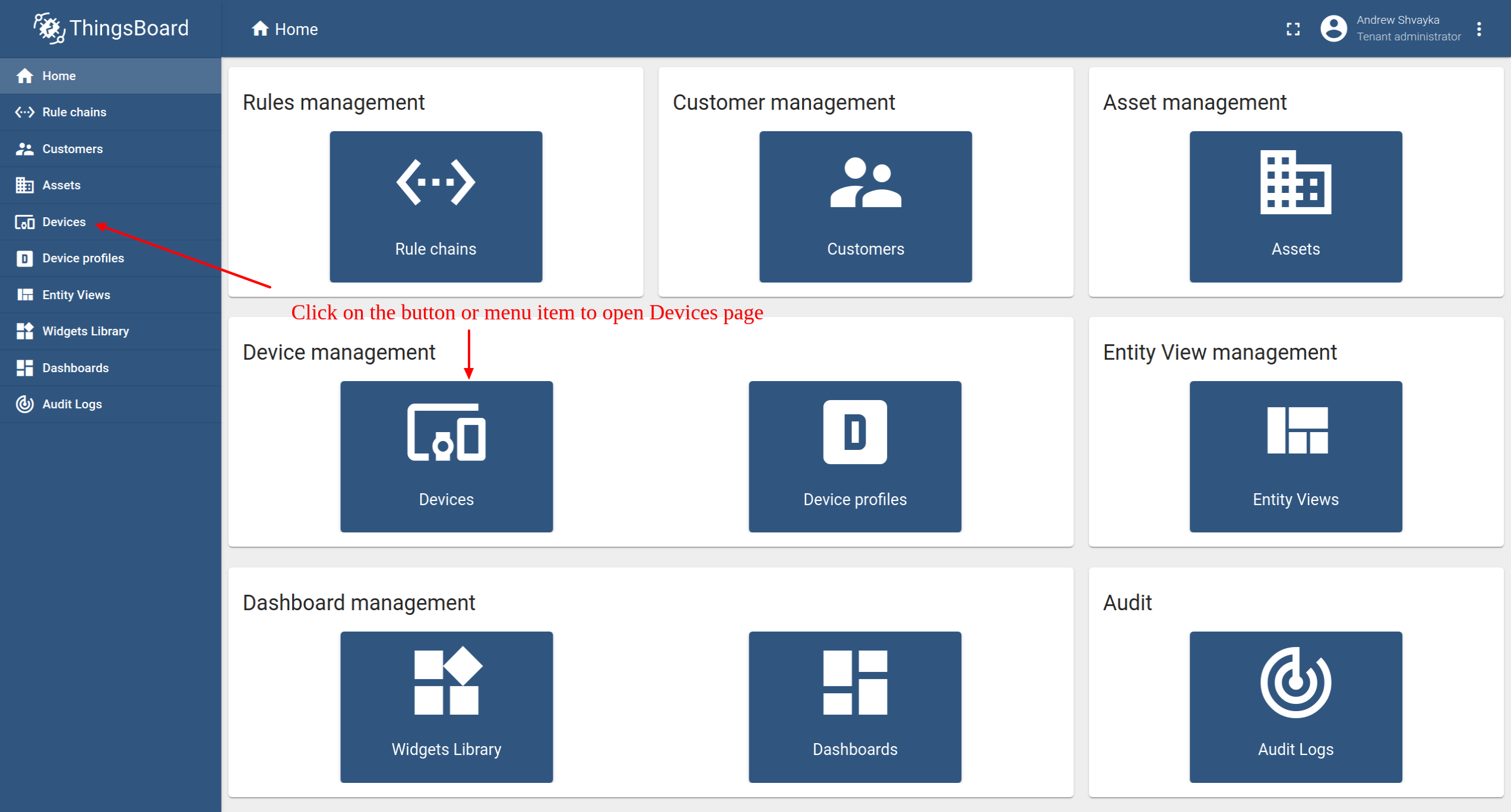
Task: Open the Customers card button
Action: coord(865,207)
